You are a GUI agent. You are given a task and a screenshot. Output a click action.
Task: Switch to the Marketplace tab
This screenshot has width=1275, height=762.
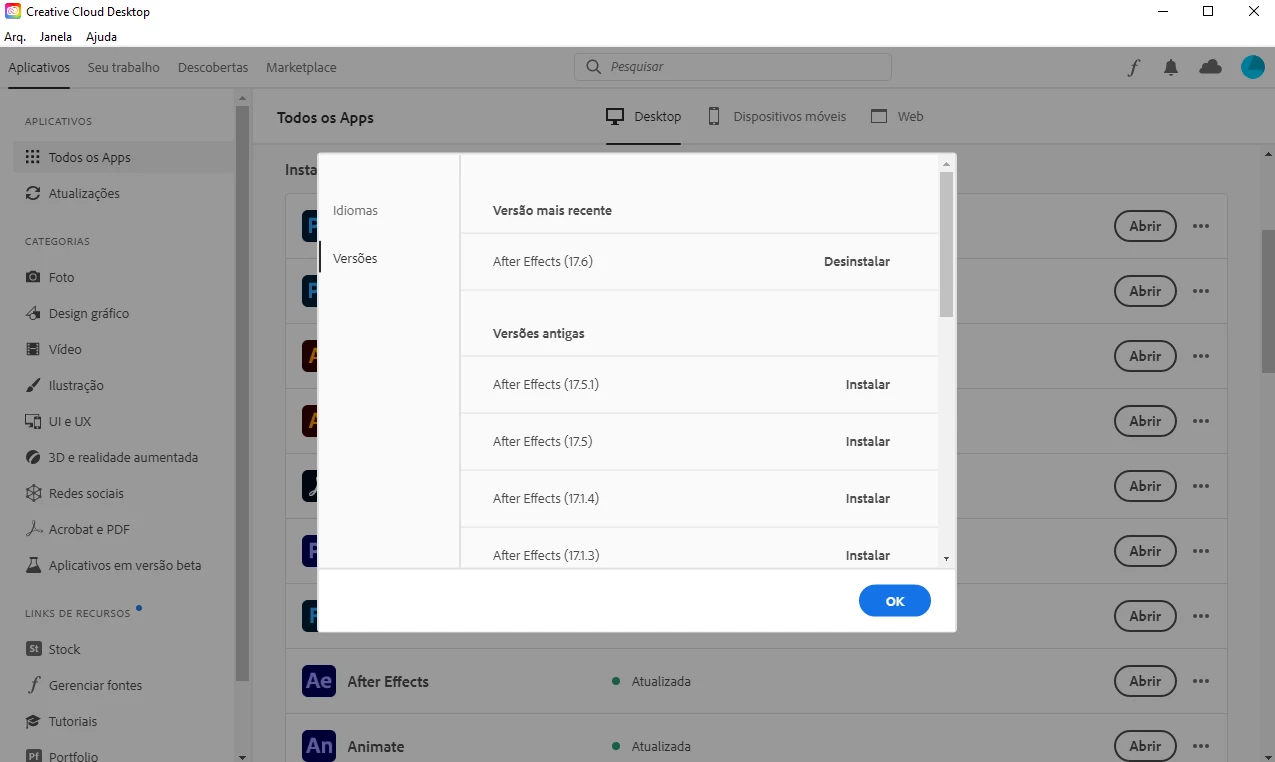[x=301, y=68]
